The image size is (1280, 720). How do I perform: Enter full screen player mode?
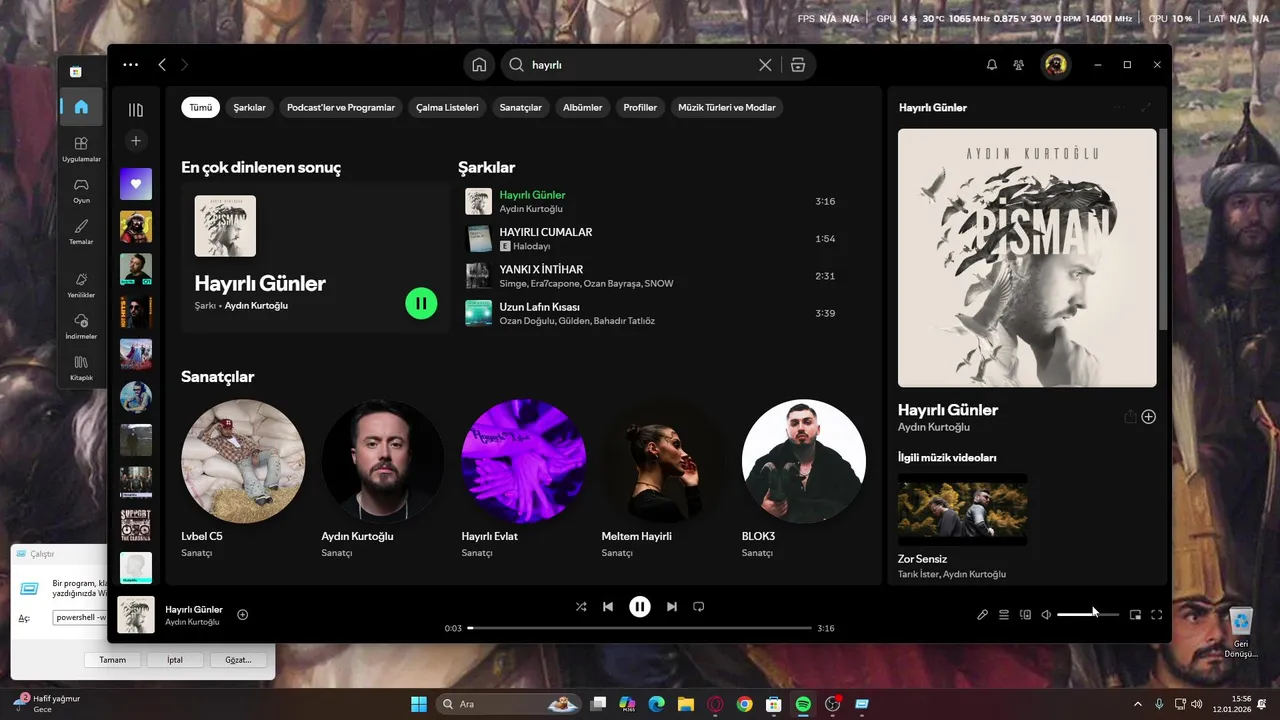[x=1157, y=615]
